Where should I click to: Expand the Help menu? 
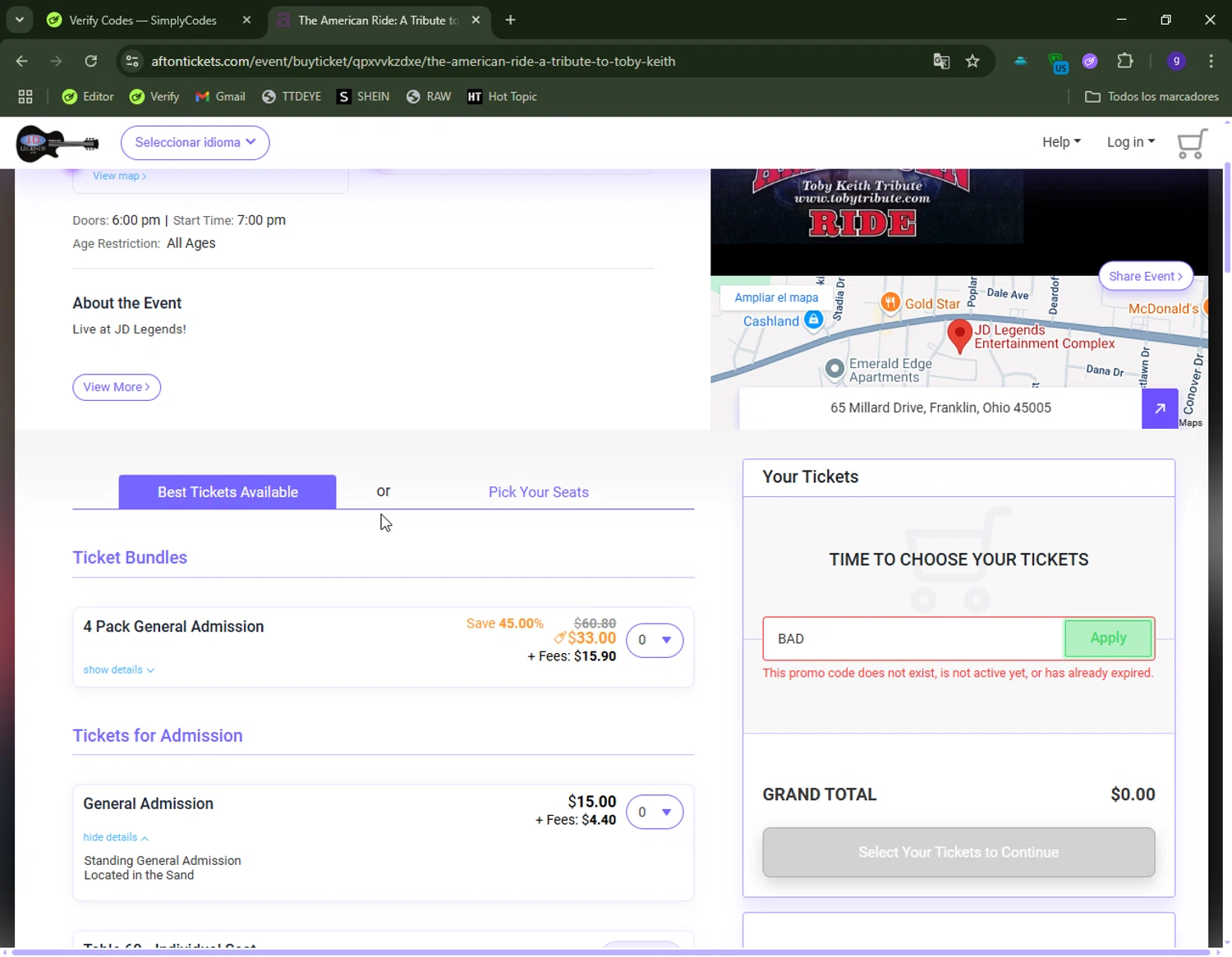click(x=1061, y=142)
